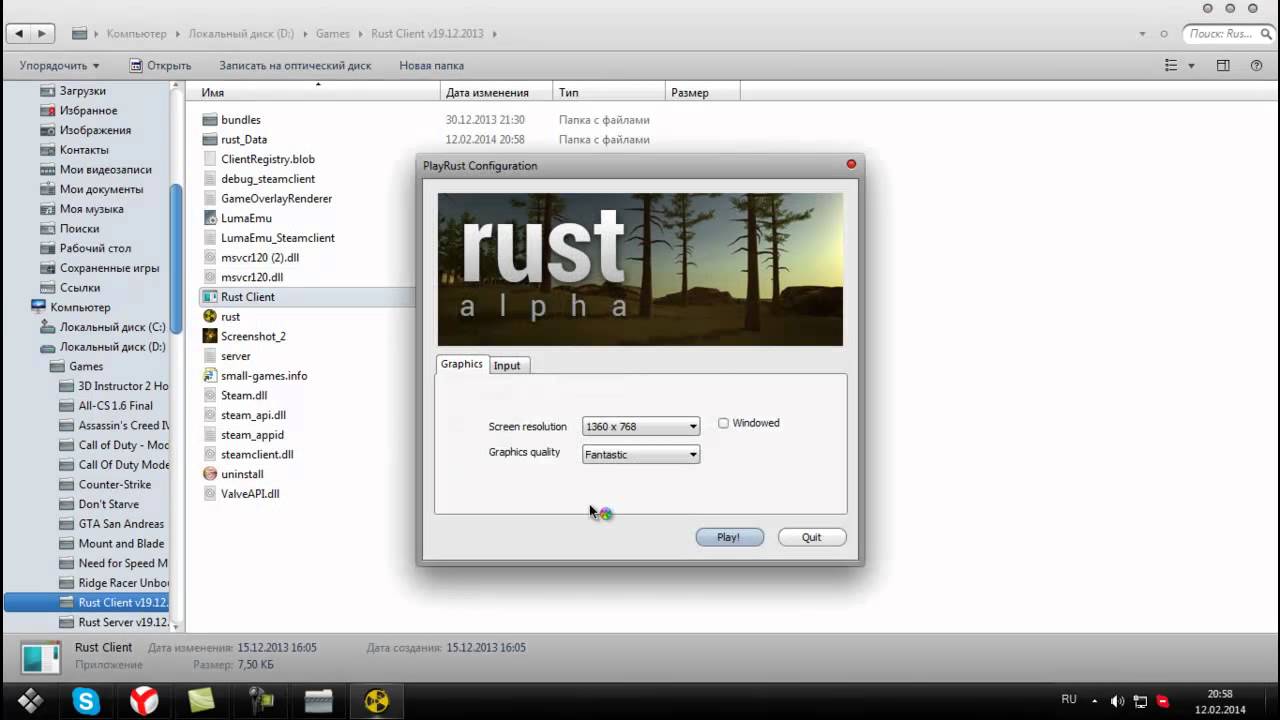Screen dimensions: 1280x720
Task: Select the Steam.dll file icon
Action: pyautogui.click(x=210, y=395)
